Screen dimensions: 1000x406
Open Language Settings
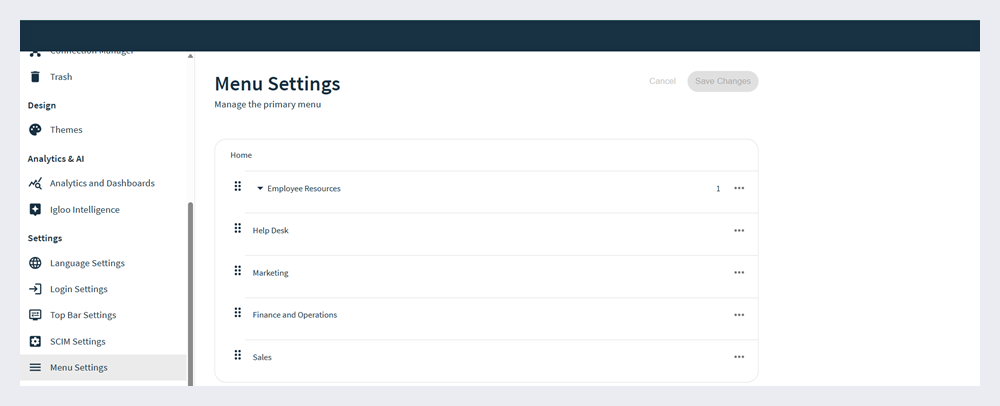point(87,263)
